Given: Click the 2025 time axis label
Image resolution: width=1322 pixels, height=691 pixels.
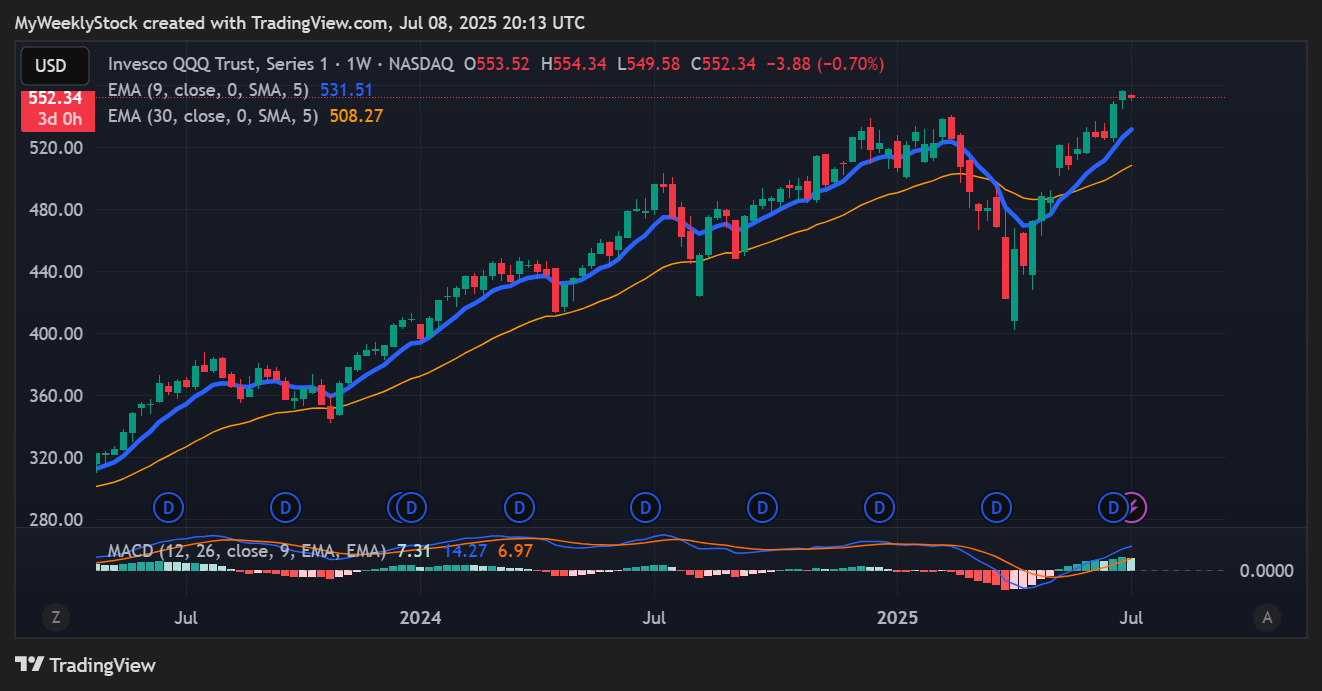Looking at the screenshot, I should pyautogui.click(x=896, y=617).
